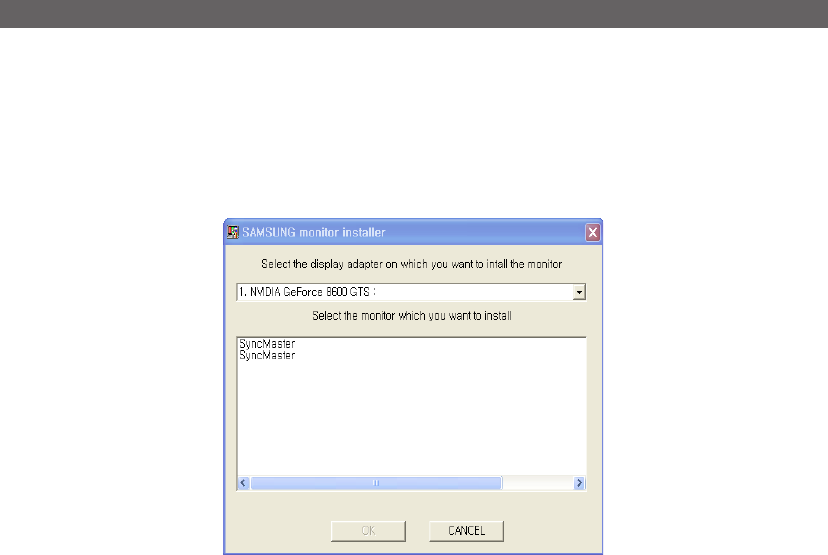828x555 pixels.
Task: Click the right arrow of the horizontal scrollbar
Action: [579, 483]
